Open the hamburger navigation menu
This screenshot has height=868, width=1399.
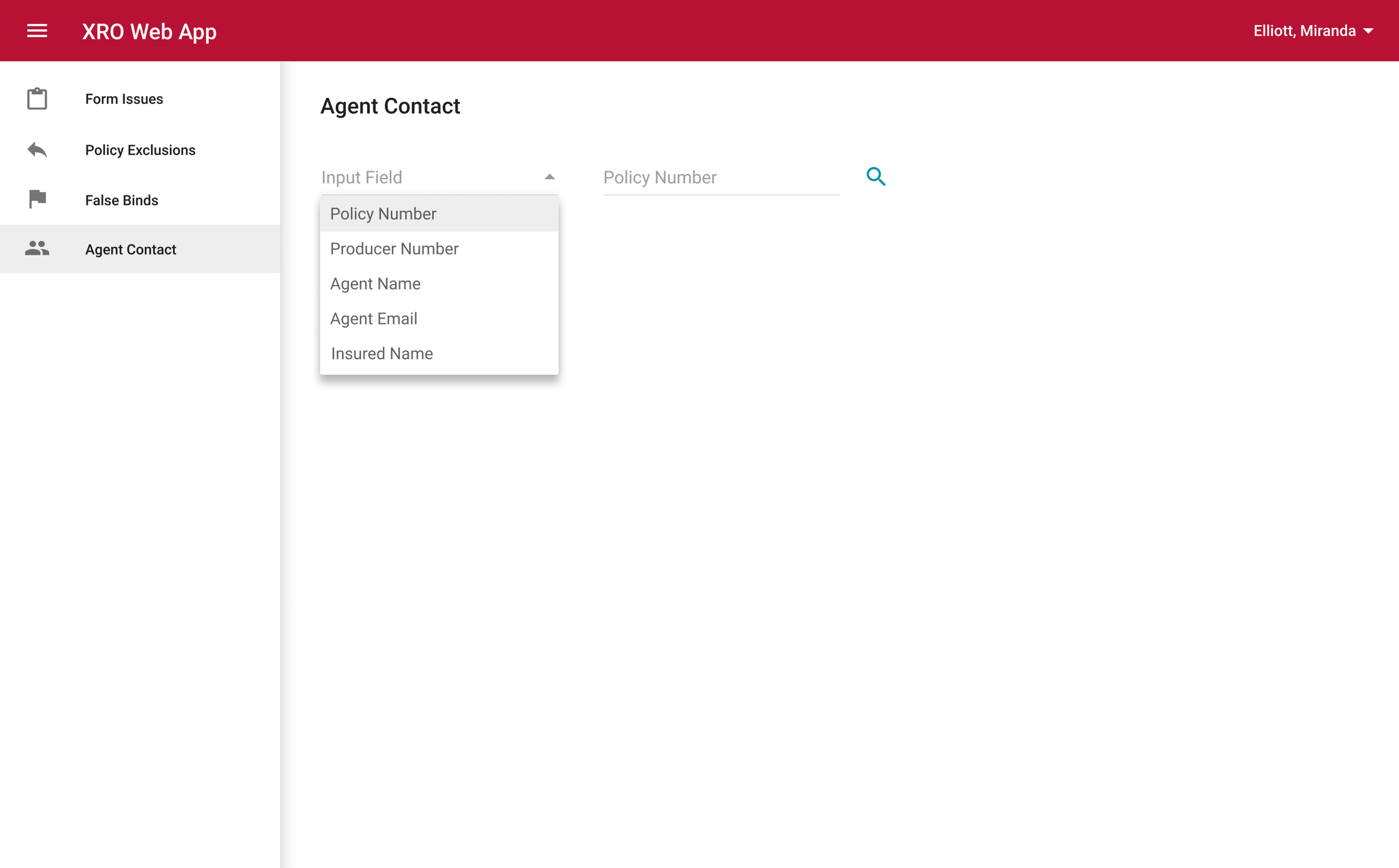pos(37,31)
